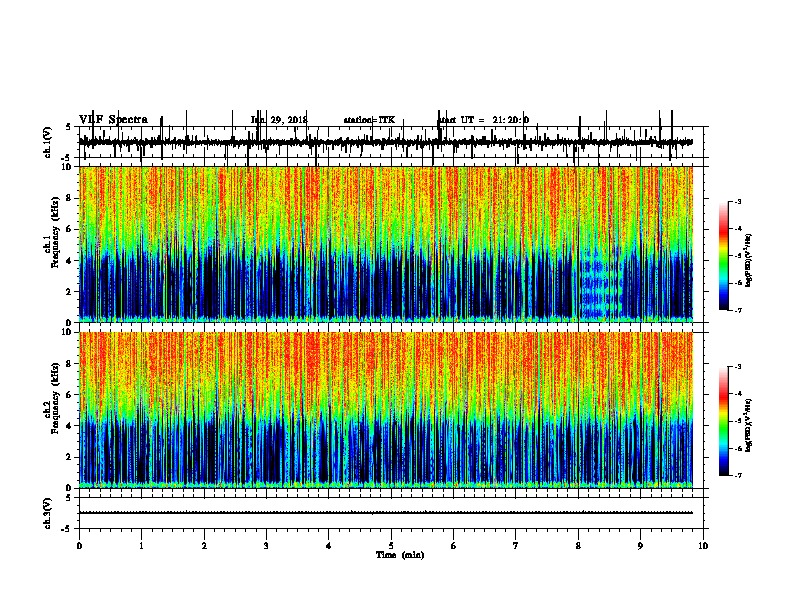This screenshot has width=792, height=612.
Task: Click time axis tick label "6"
Action: pos(454,545)
